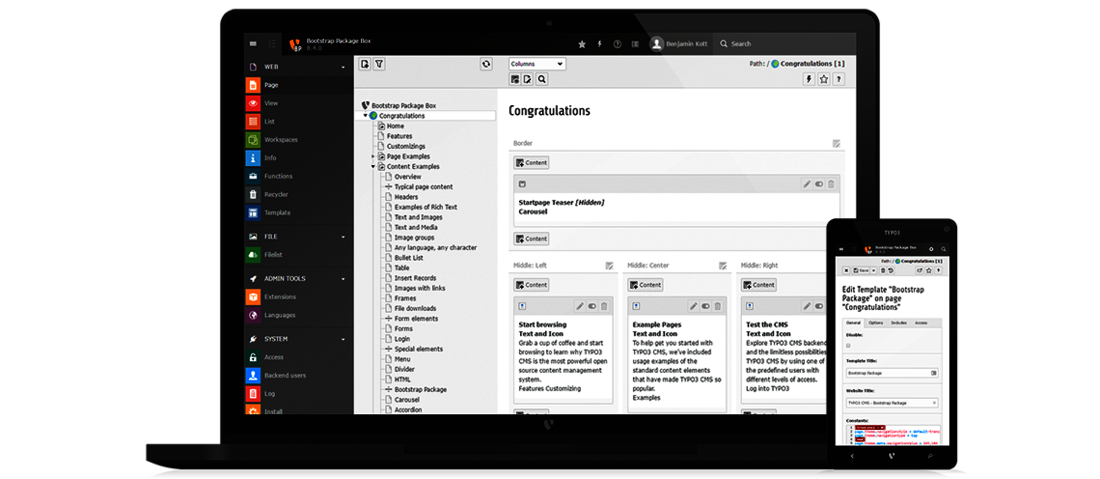Viewport: 1100px width, 479px height.
Task: Select Typical page content in page tree
Action: coord(423,187)
